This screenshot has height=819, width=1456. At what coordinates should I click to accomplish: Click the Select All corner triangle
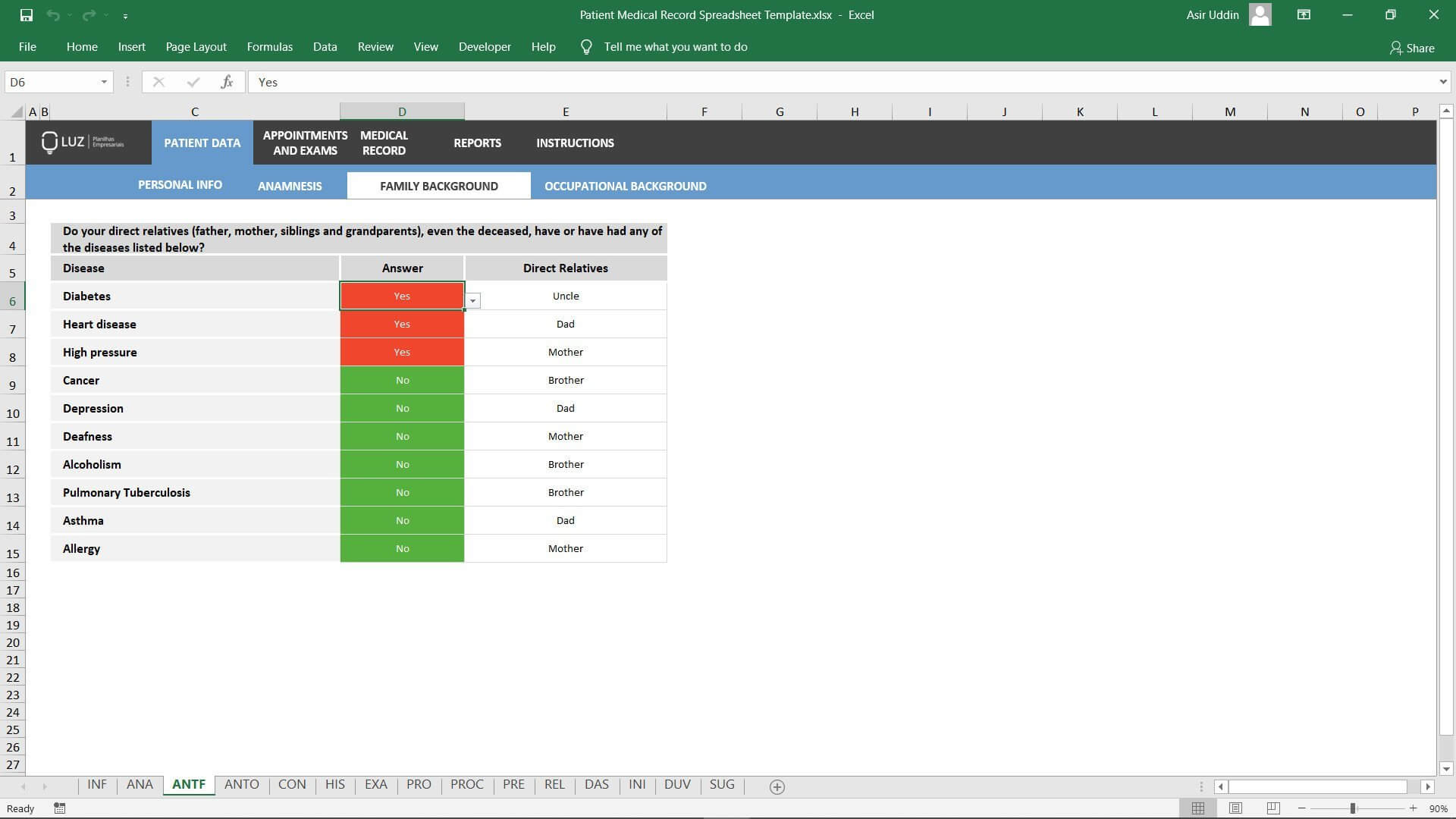click(x=16, y=112)
